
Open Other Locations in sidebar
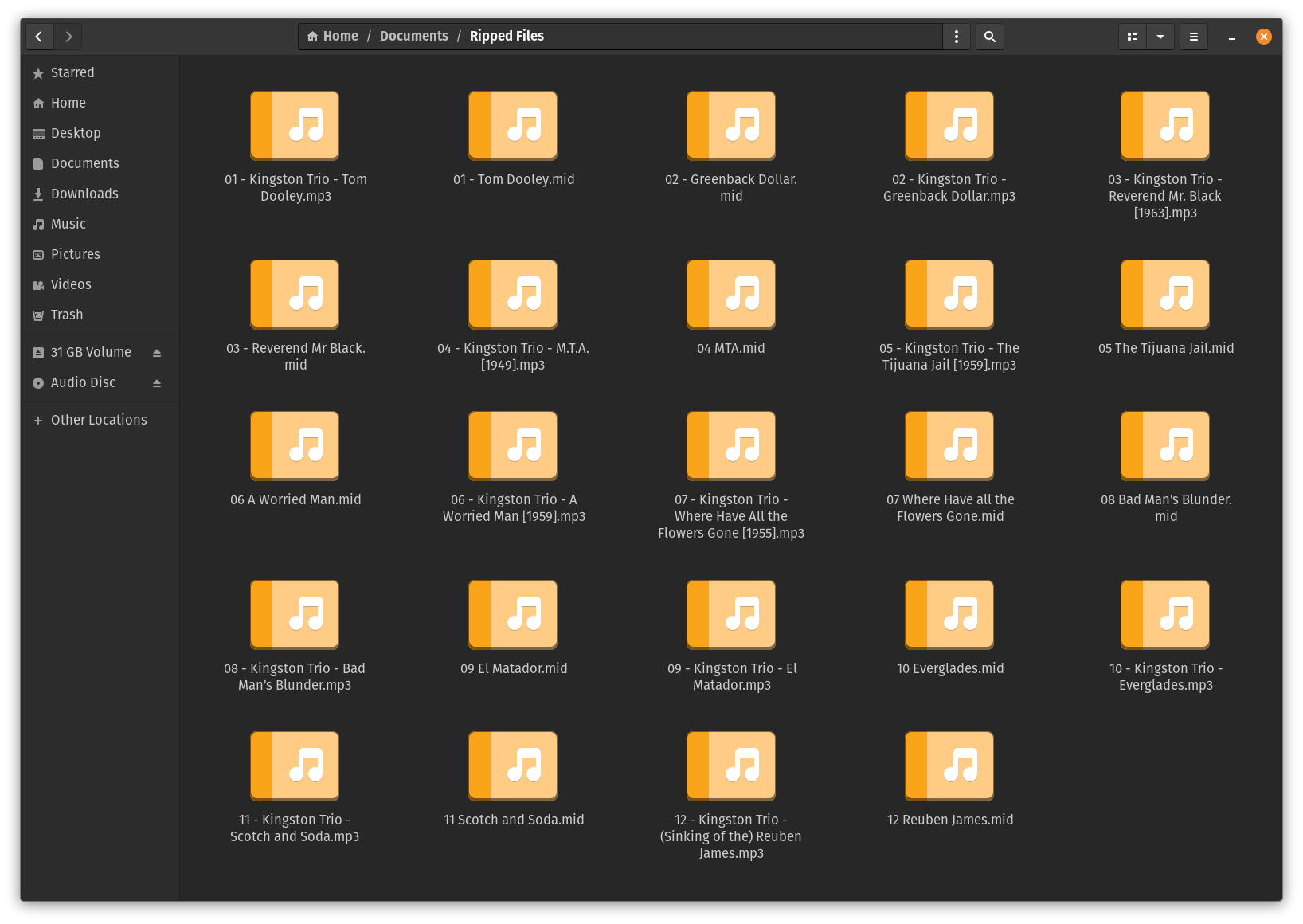tap(100, 420)
